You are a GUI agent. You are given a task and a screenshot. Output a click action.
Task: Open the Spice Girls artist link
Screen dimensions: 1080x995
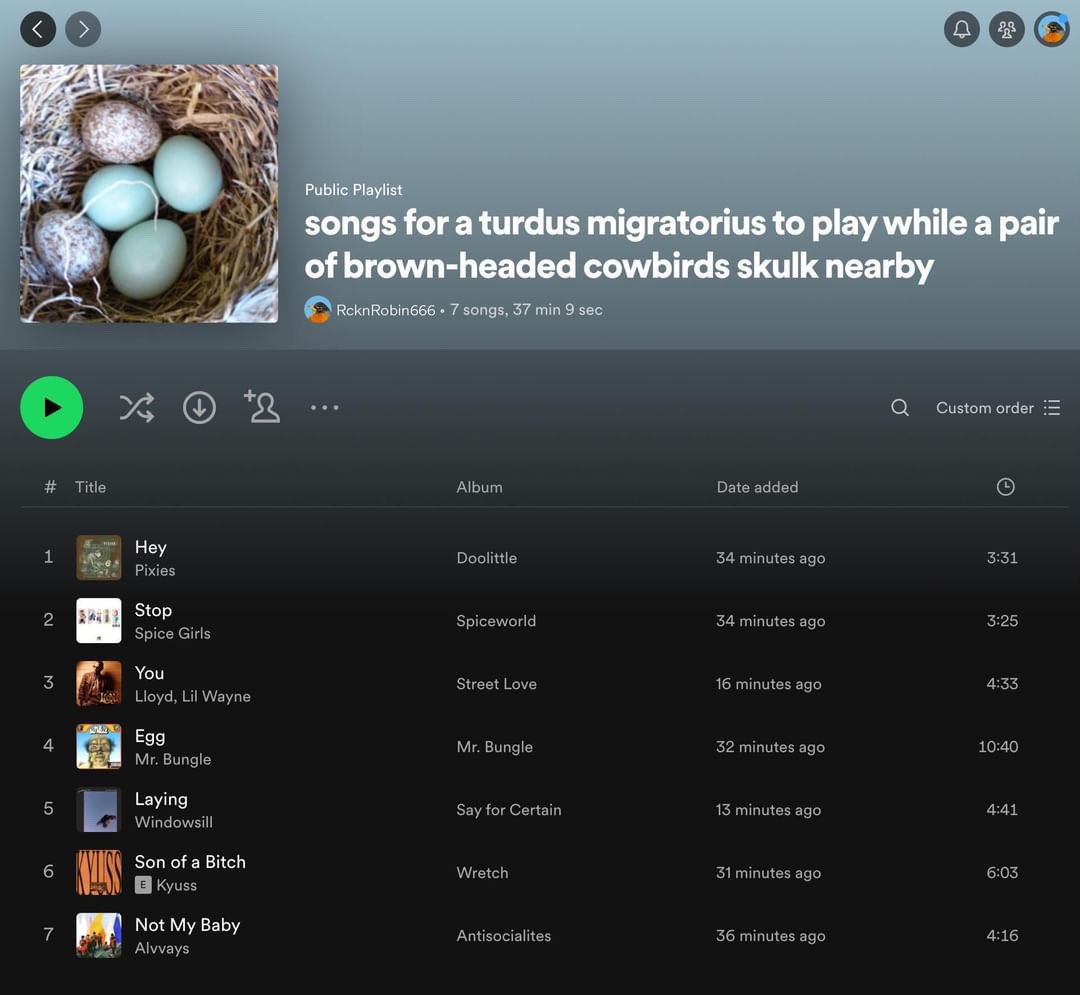(172, 633)
